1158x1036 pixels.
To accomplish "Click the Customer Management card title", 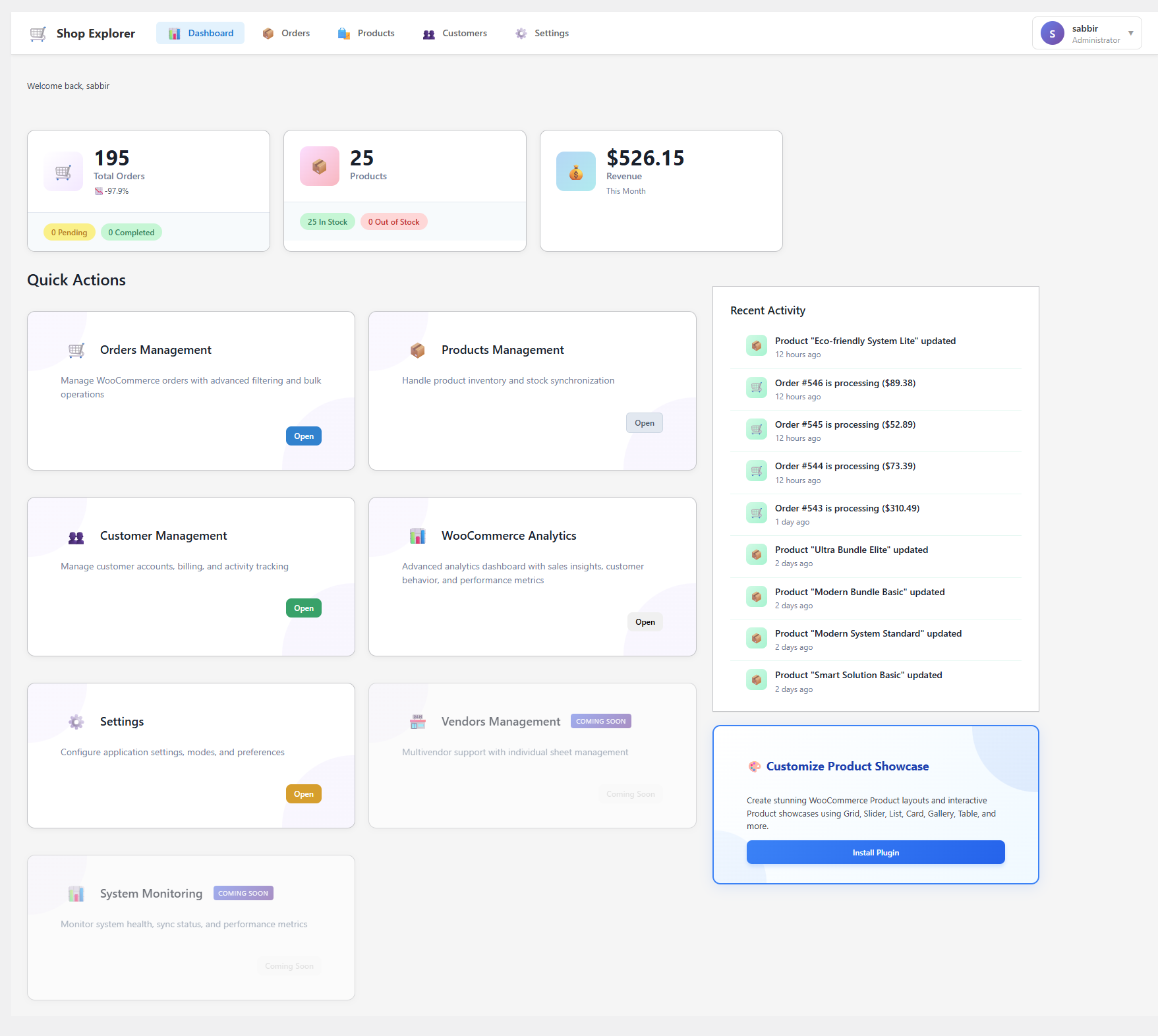I will (x=163, y=536).
